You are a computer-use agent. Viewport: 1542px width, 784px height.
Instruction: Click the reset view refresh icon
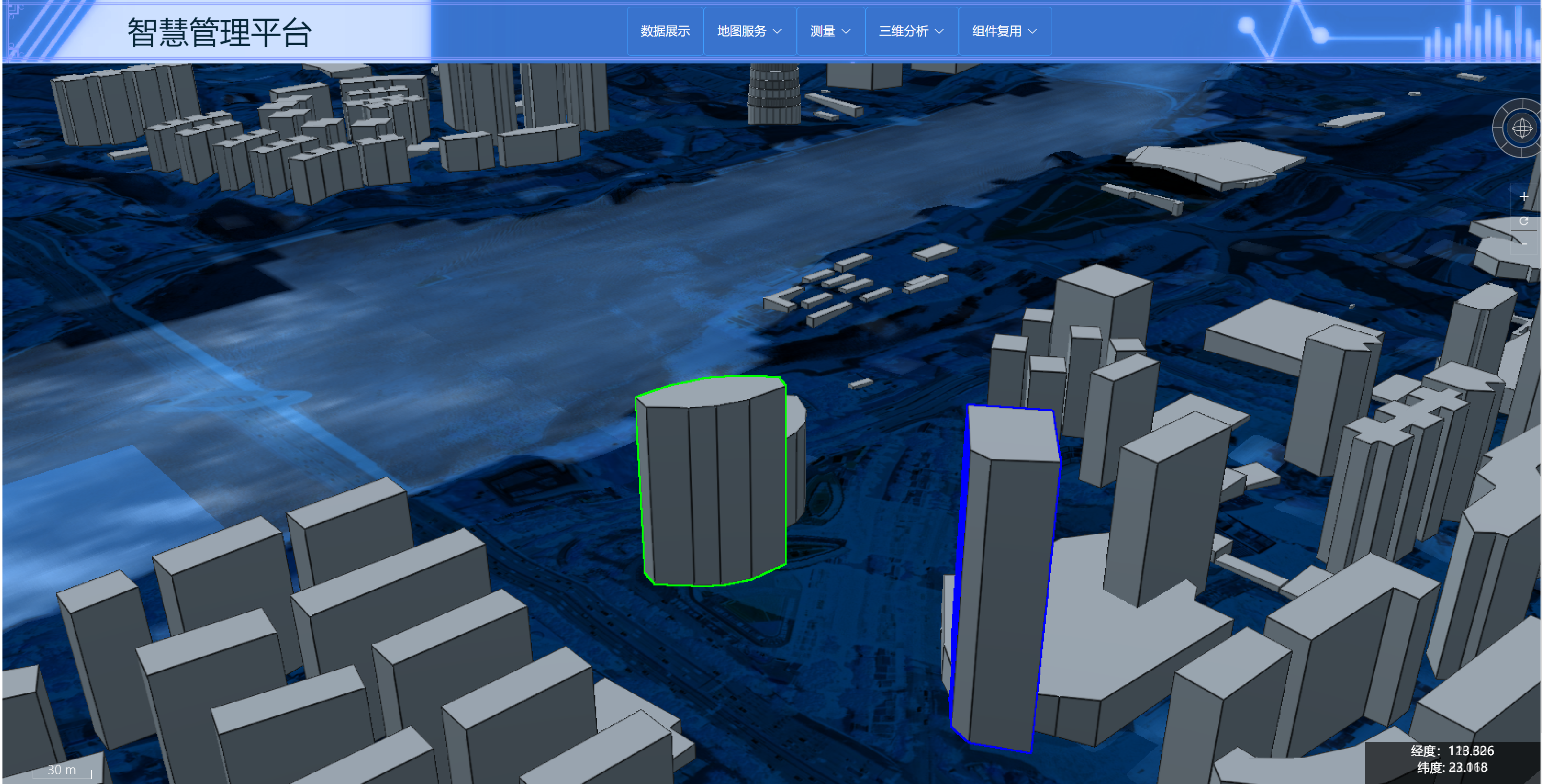pyautogui.click(x=1523, y=221)
